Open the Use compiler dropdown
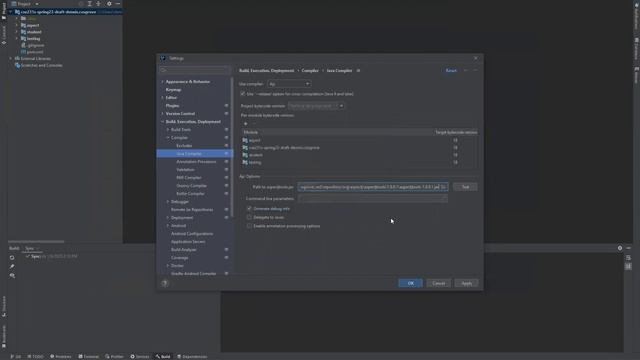This screenshot has width=640, height=360. 289,84
